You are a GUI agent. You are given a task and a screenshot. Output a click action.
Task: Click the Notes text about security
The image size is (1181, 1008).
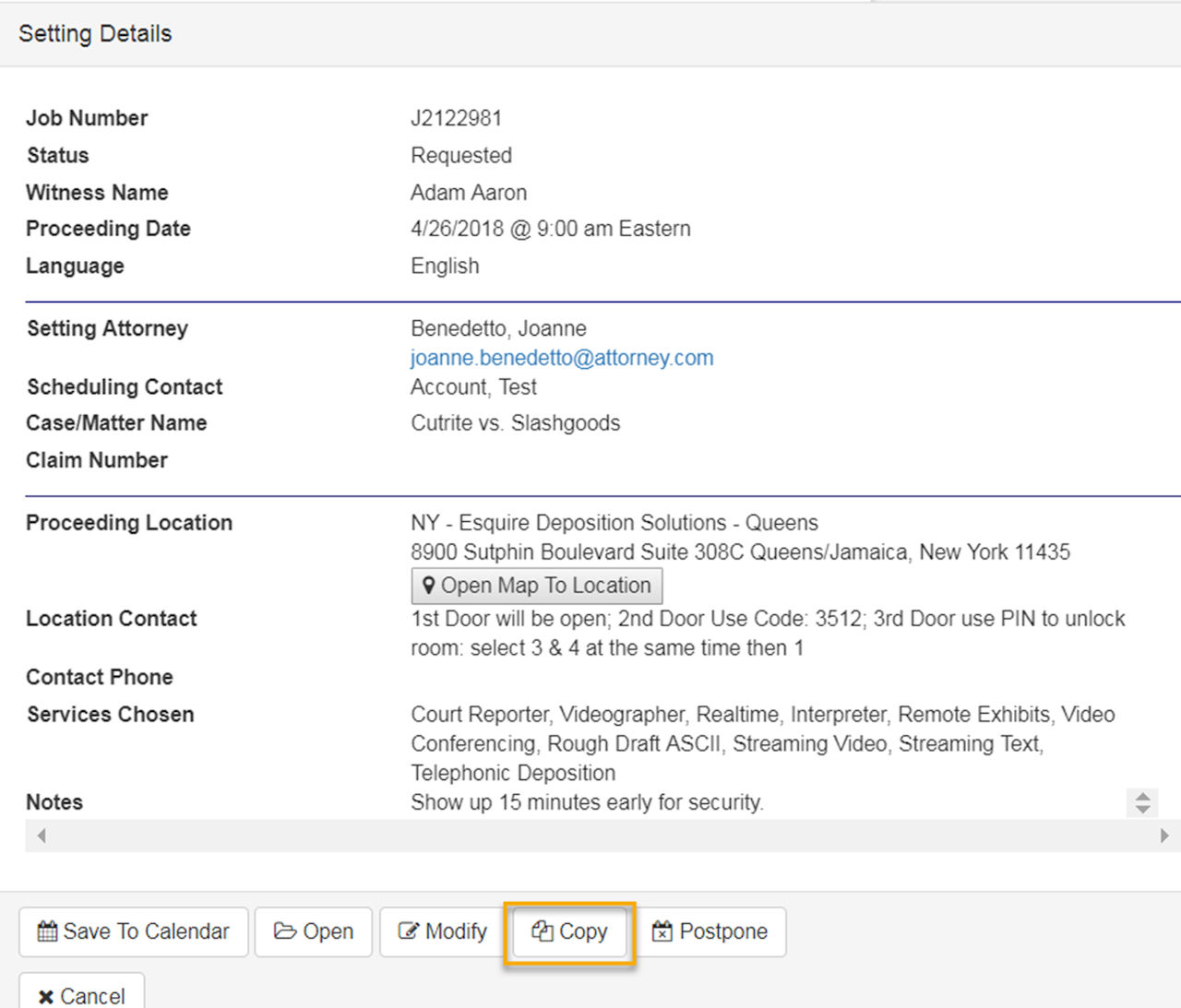pos(586,802)
